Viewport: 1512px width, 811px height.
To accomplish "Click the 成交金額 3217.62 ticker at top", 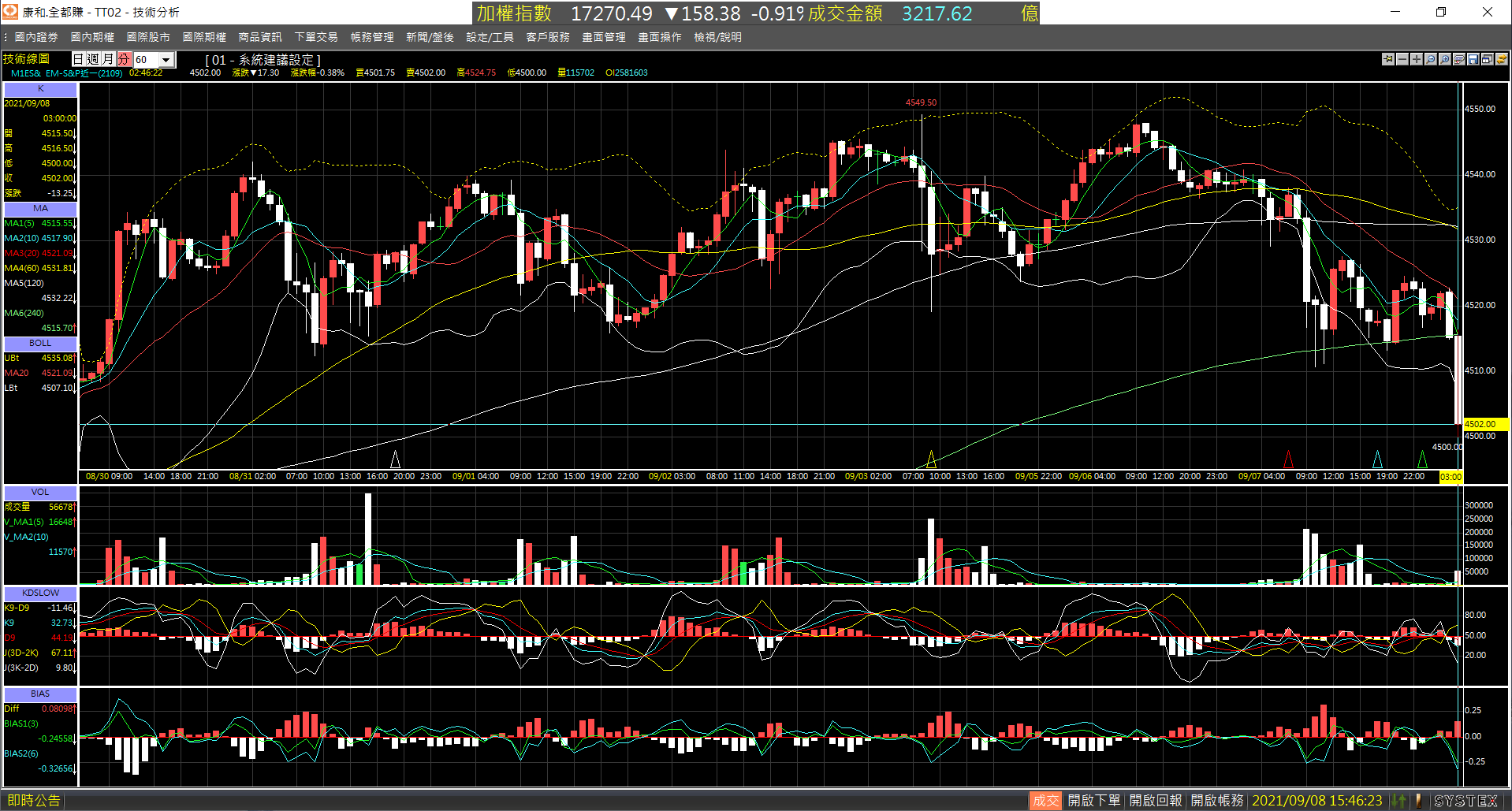I will point(890,13).
